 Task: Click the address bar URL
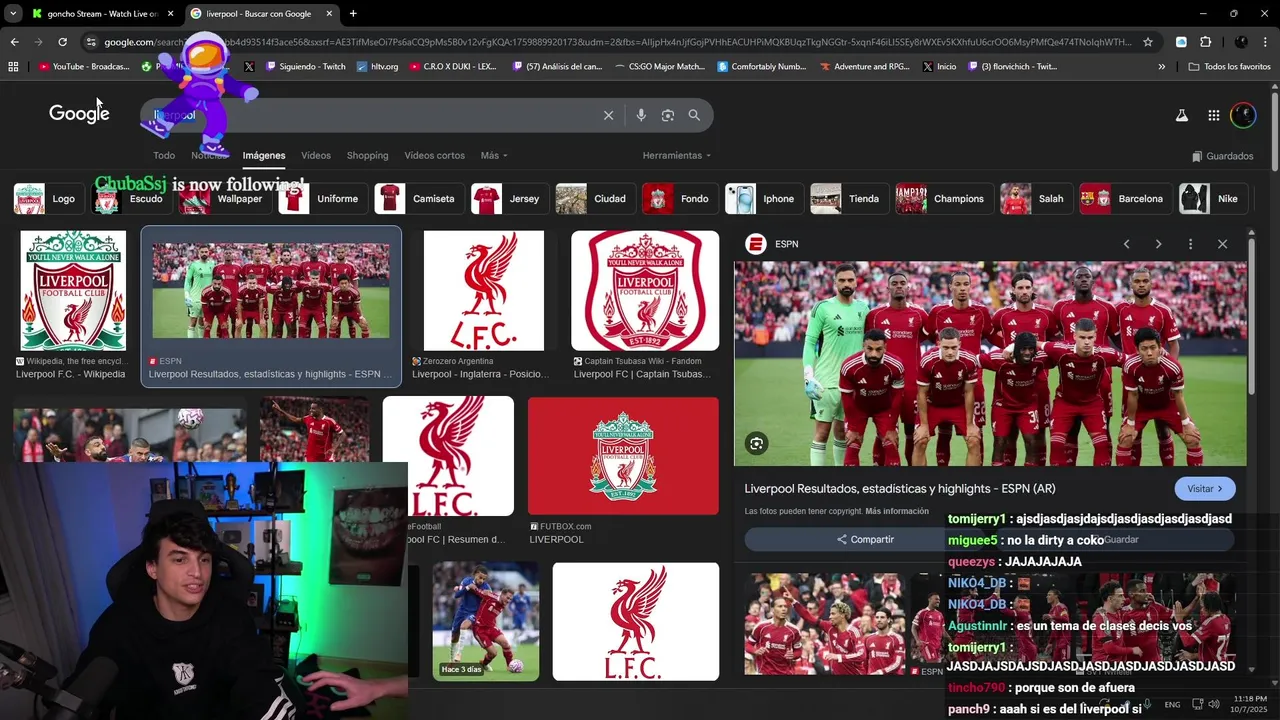click(x=618, y=42)
